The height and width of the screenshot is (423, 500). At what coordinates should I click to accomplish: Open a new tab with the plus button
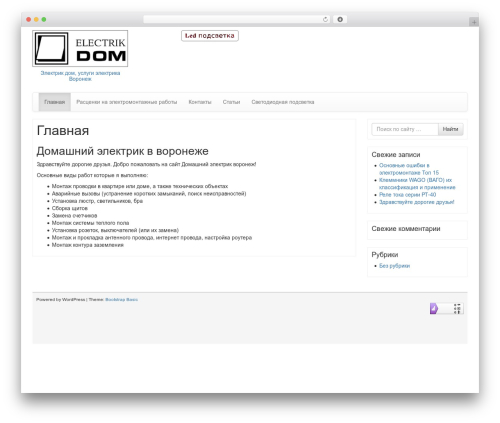(x=474, y=22)
